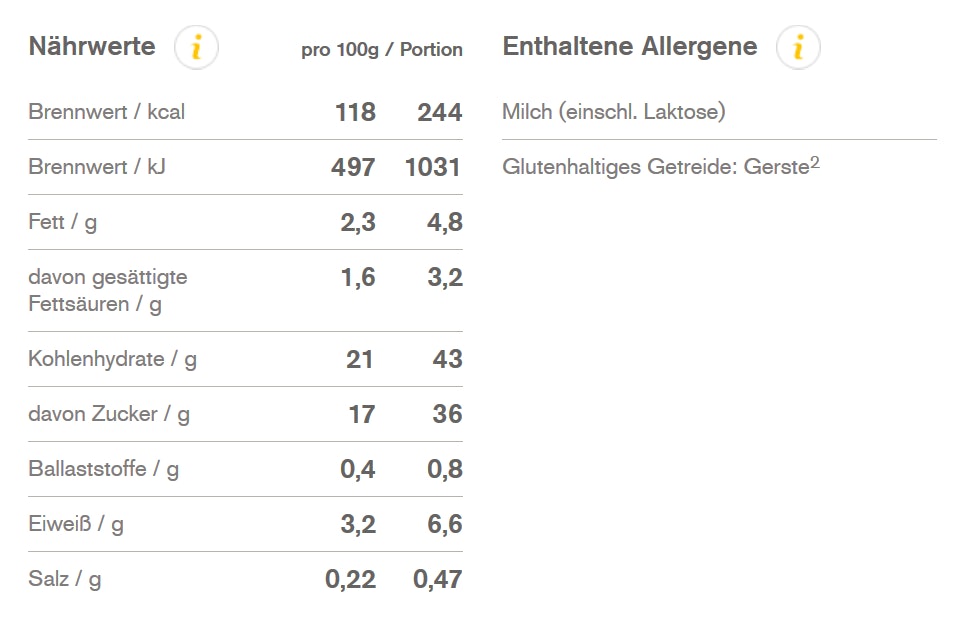The image size is (970, 640).
Task: Select the Brennwert / kcal row label
Action: click(x=107, y=112)
